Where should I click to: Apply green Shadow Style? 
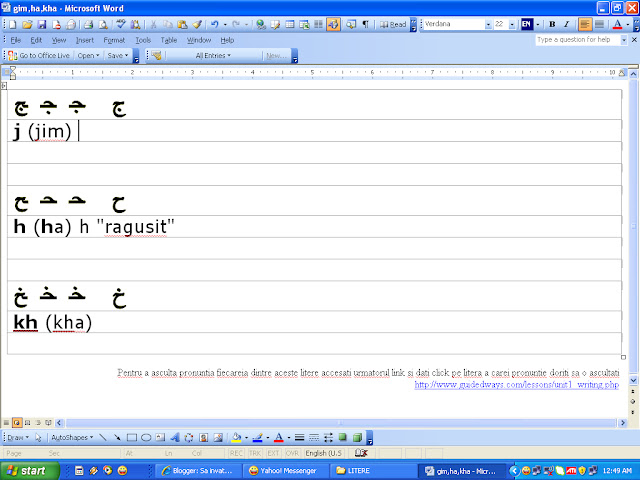click(342, 438)
